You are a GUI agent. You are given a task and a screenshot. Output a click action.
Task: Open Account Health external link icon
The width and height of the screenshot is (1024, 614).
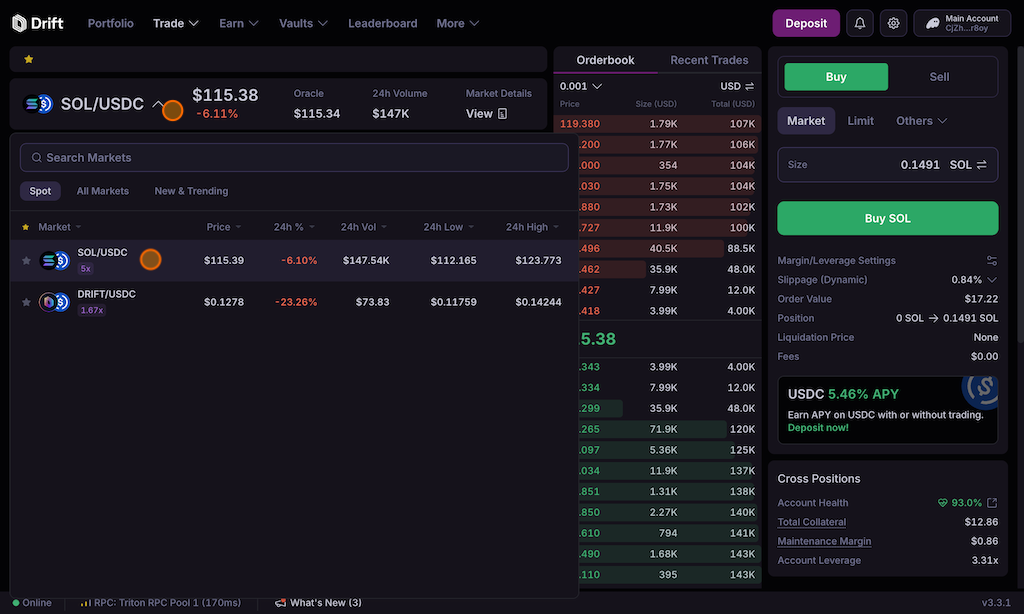coord(992,503)
